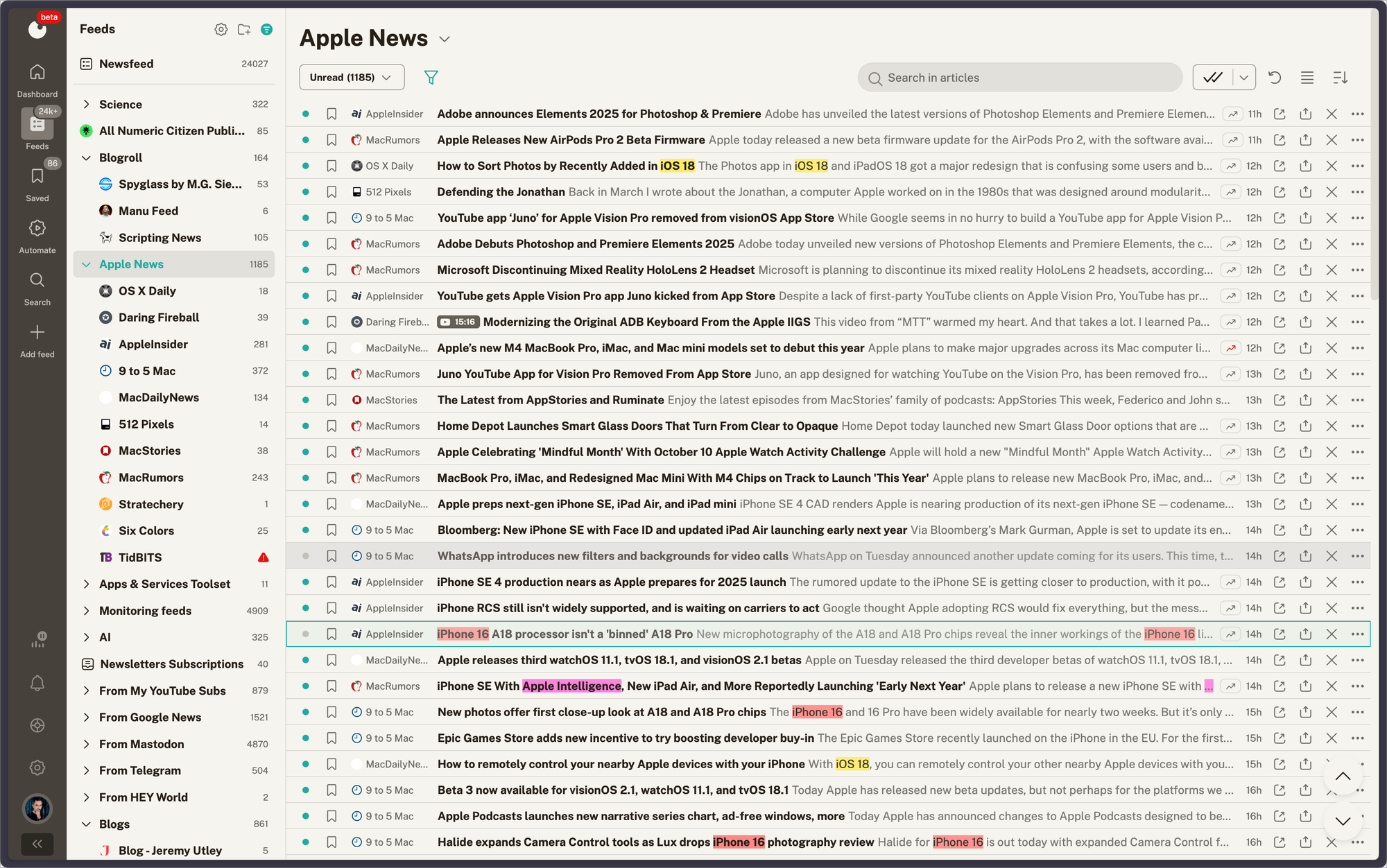Expand the Apps & Services Toolset section
Image resolution: width=1387 pixels, height=868 pixels.
tap(87, 584)
